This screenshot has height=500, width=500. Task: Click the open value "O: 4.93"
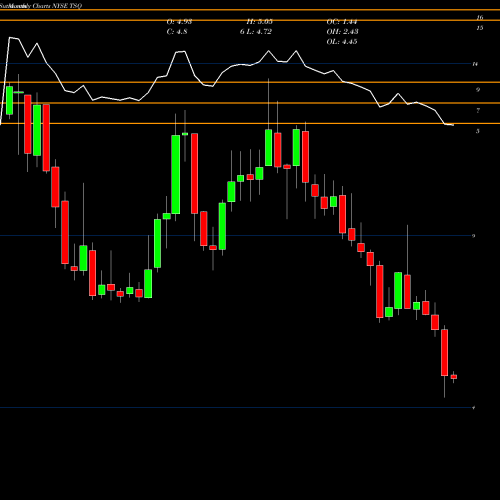coord(179,22)
